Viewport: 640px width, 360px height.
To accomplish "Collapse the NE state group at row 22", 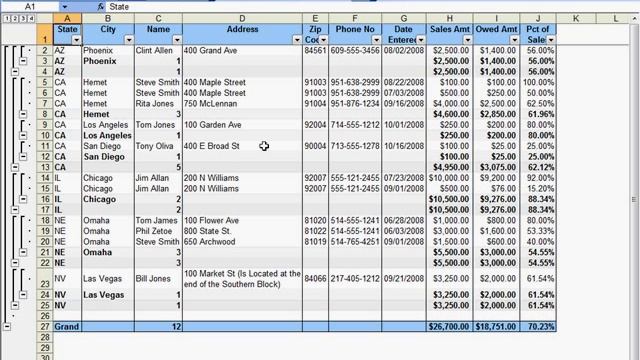I will click(15, 263).
